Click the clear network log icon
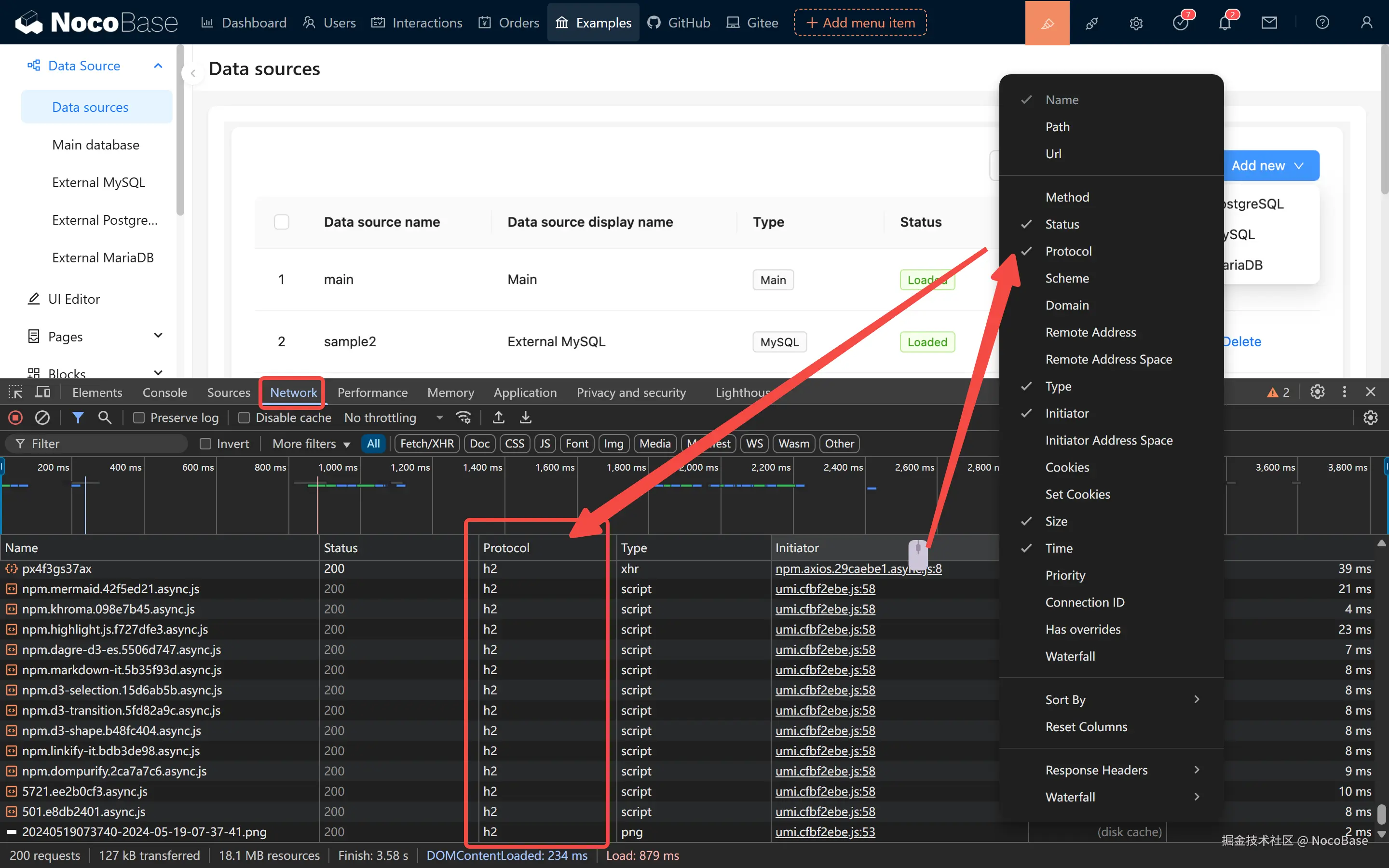 pyautogui.click(x=42, y=417)
